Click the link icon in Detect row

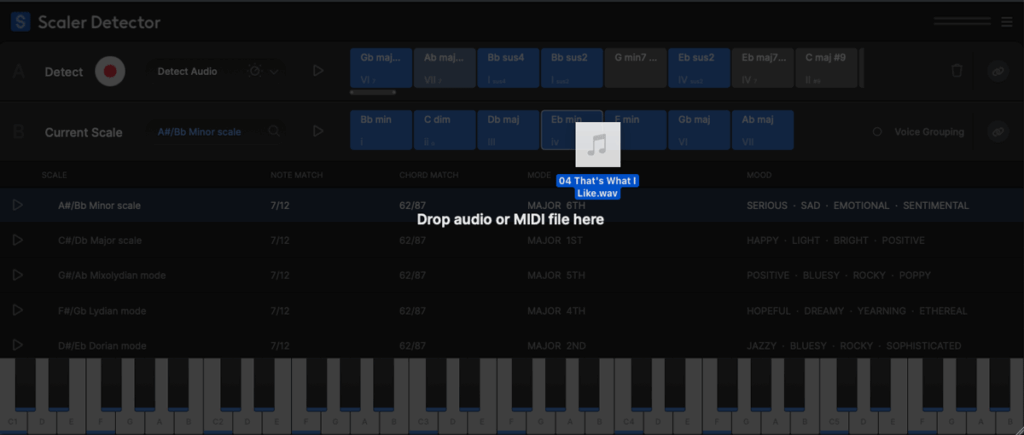tap(997, 71)
